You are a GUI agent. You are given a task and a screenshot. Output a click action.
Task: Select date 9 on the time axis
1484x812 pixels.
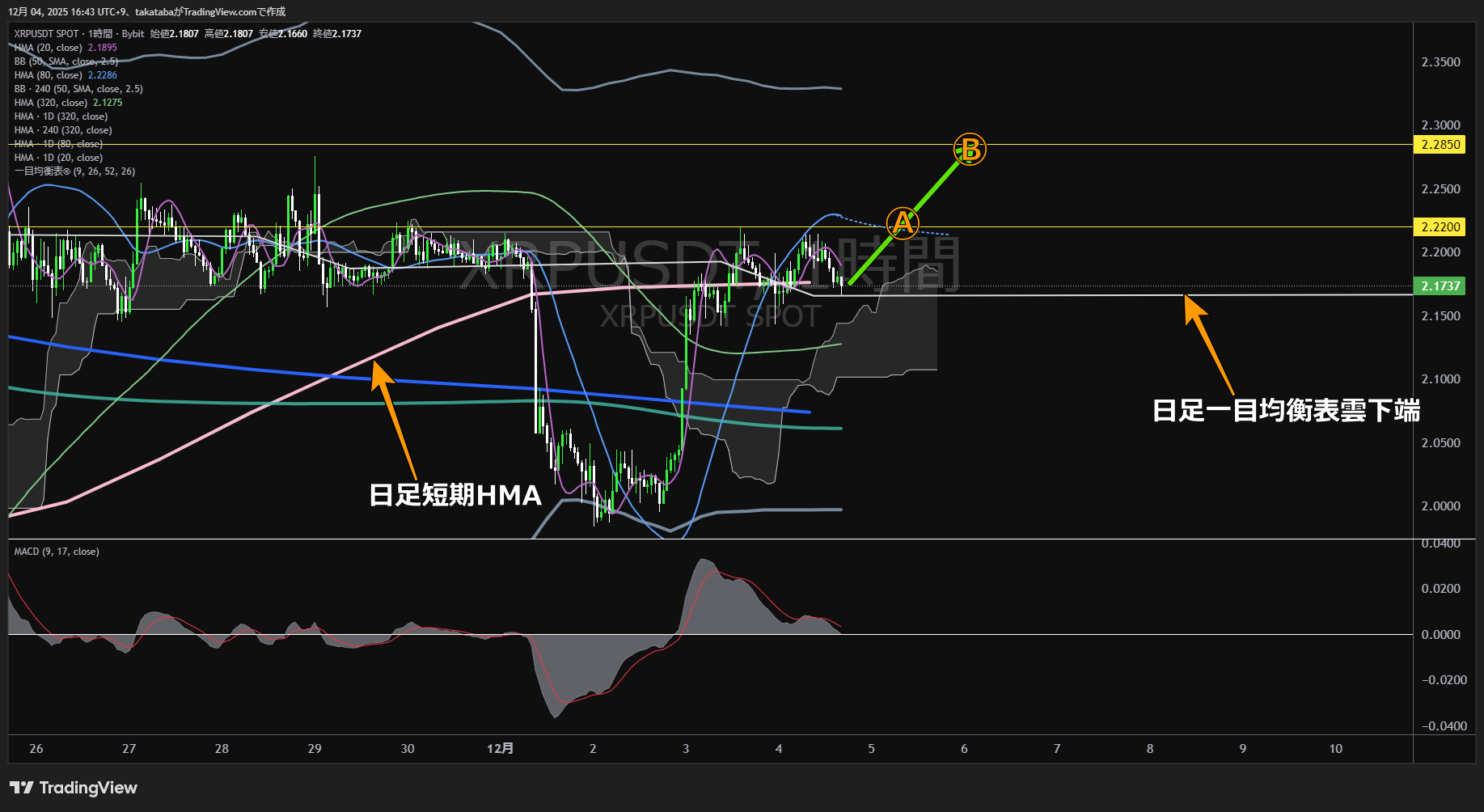point(1243,749)
